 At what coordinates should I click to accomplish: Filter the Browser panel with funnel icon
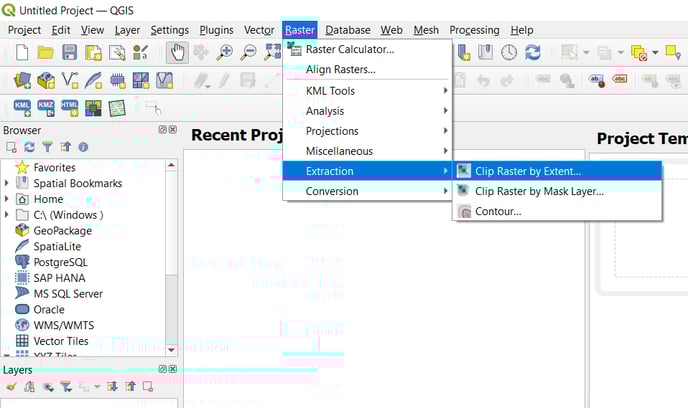click(47, 147)
